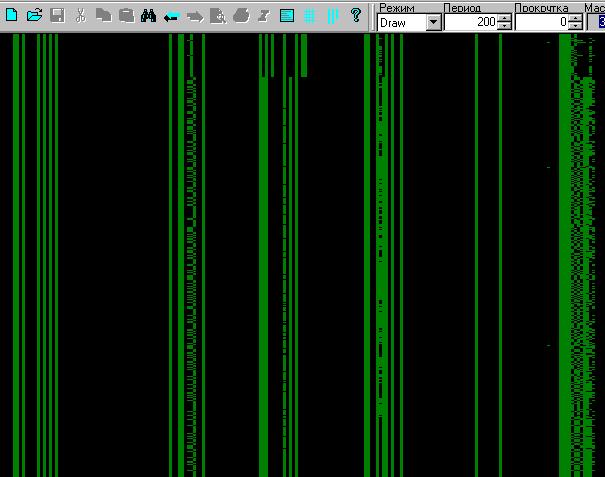Click the cyan text view icon
This screenshot has width=605, height=477.
(x=287, y=16)
